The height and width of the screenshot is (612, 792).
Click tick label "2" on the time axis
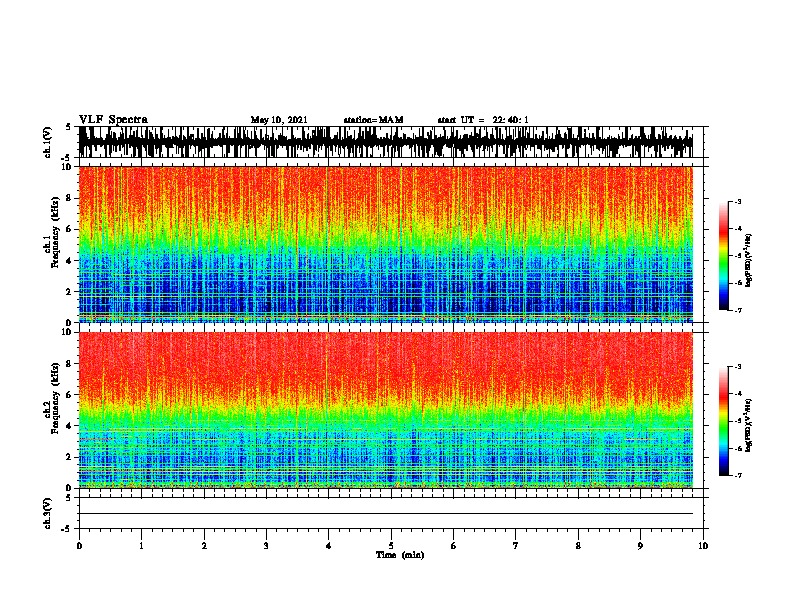(x=204, y=546)
